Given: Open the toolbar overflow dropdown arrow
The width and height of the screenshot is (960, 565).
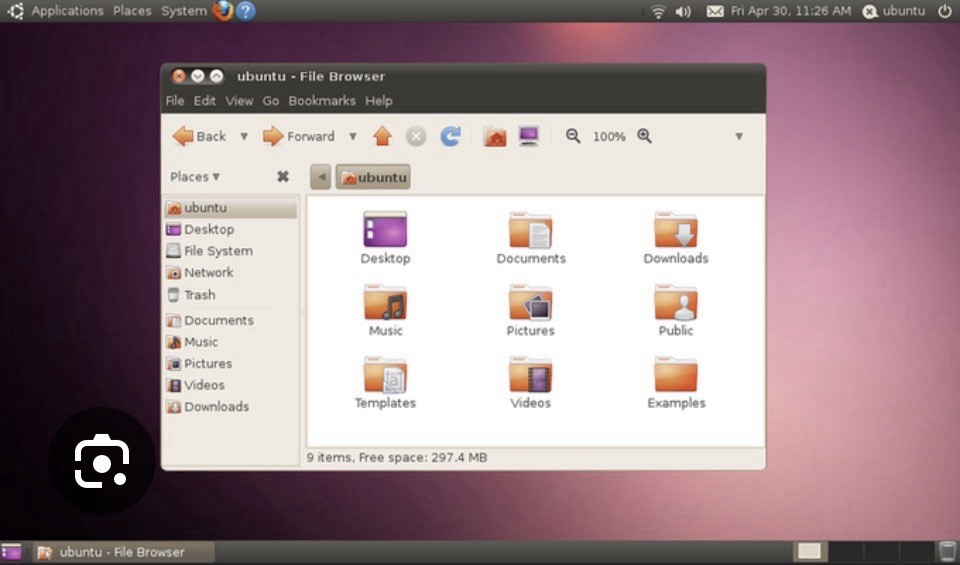Looking at the screenshot, I should (x=739, y=136).
